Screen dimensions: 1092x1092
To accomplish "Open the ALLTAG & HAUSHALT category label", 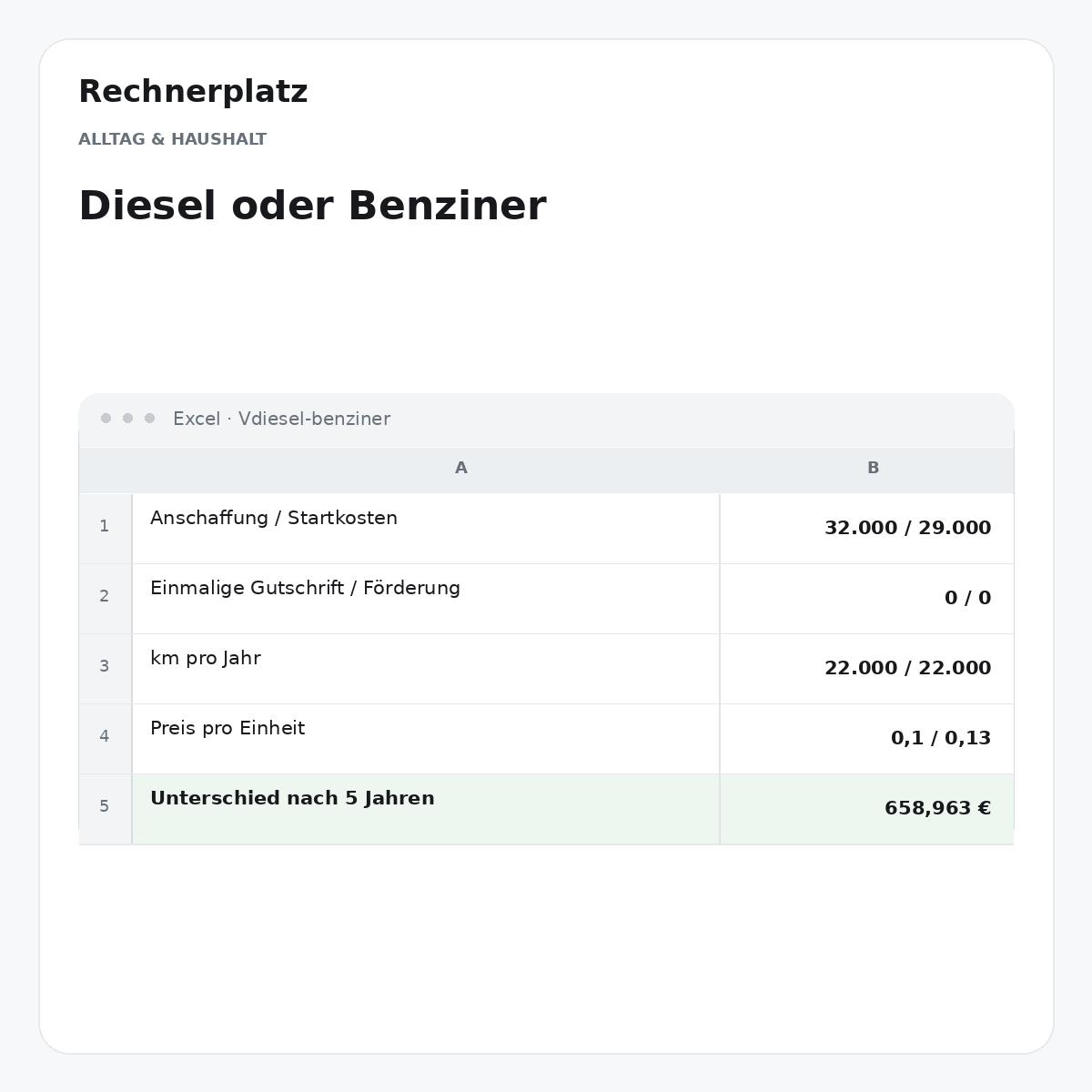I will click(x=172, y=139).
